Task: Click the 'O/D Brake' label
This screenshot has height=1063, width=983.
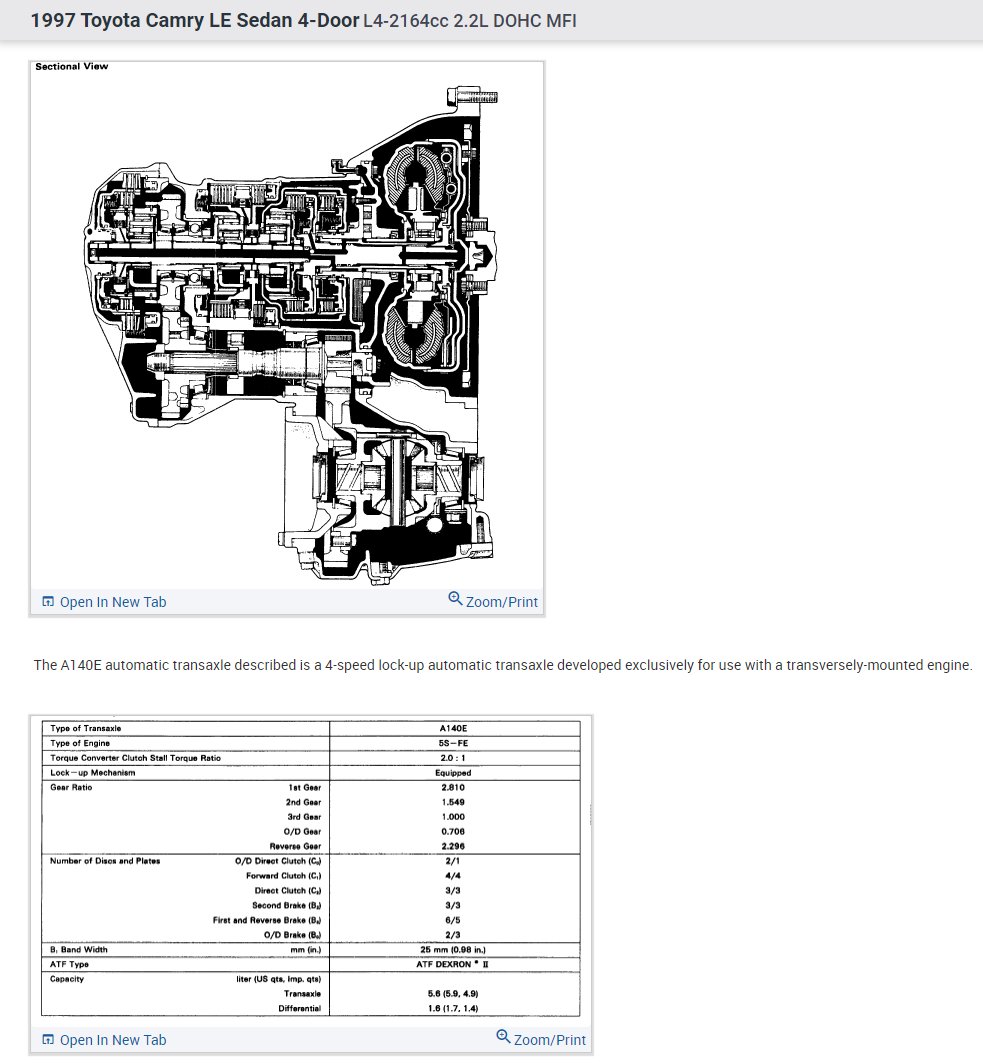Action: 292,936
